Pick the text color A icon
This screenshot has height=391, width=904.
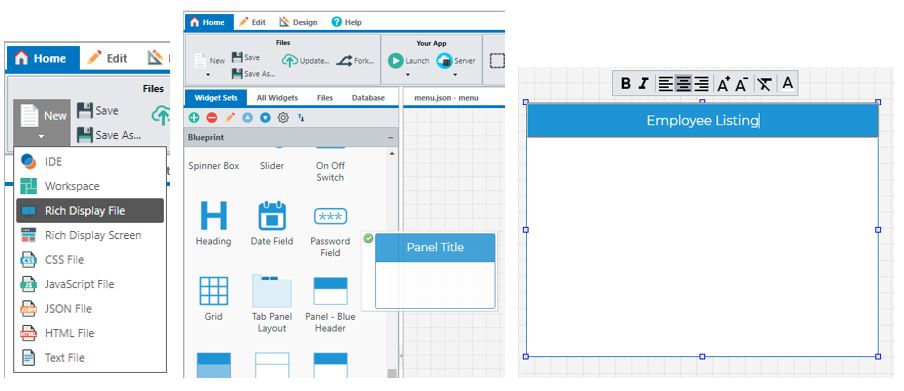(788, 84)
